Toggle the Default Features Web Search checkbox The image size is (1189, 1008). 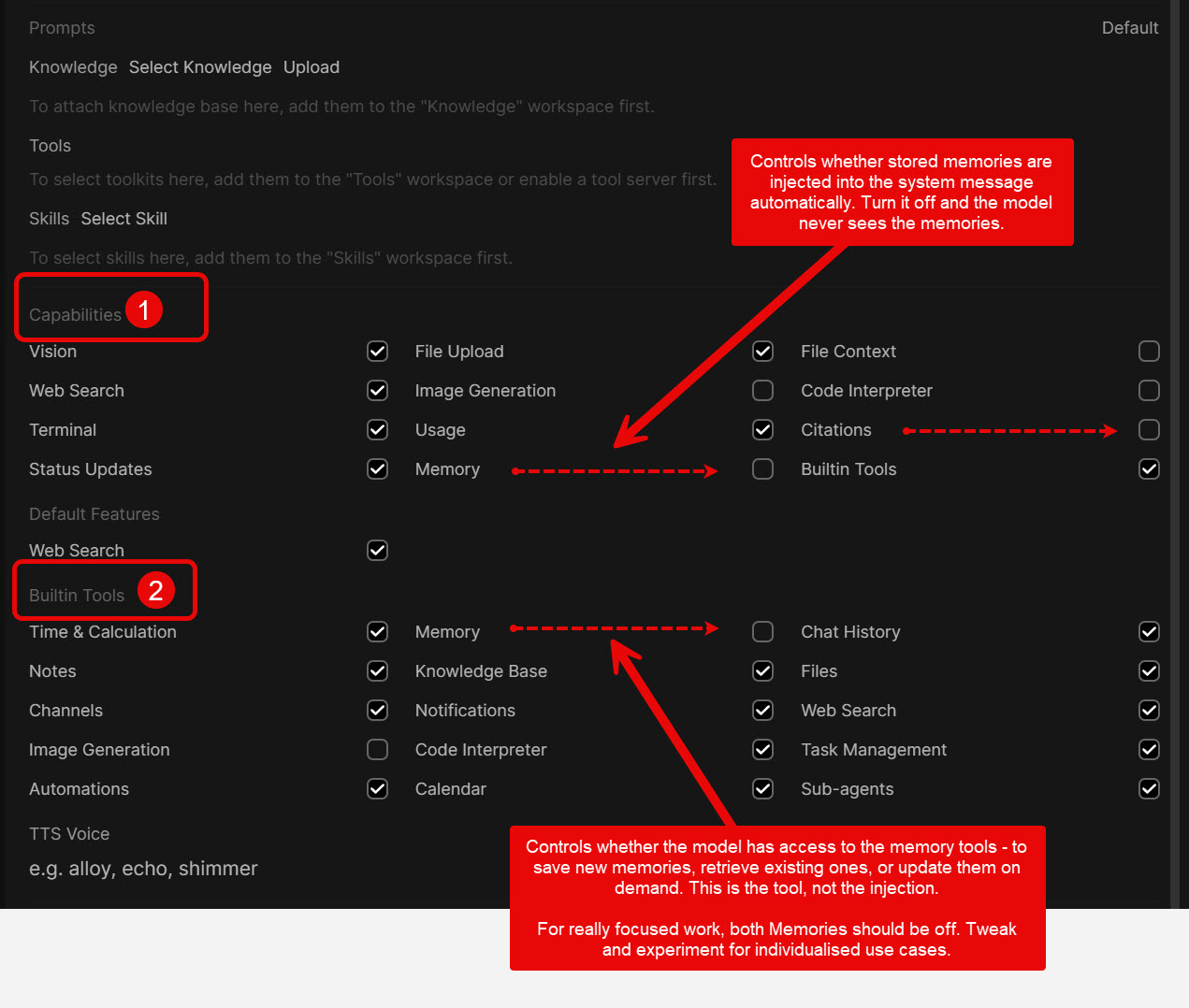[377, 551]
